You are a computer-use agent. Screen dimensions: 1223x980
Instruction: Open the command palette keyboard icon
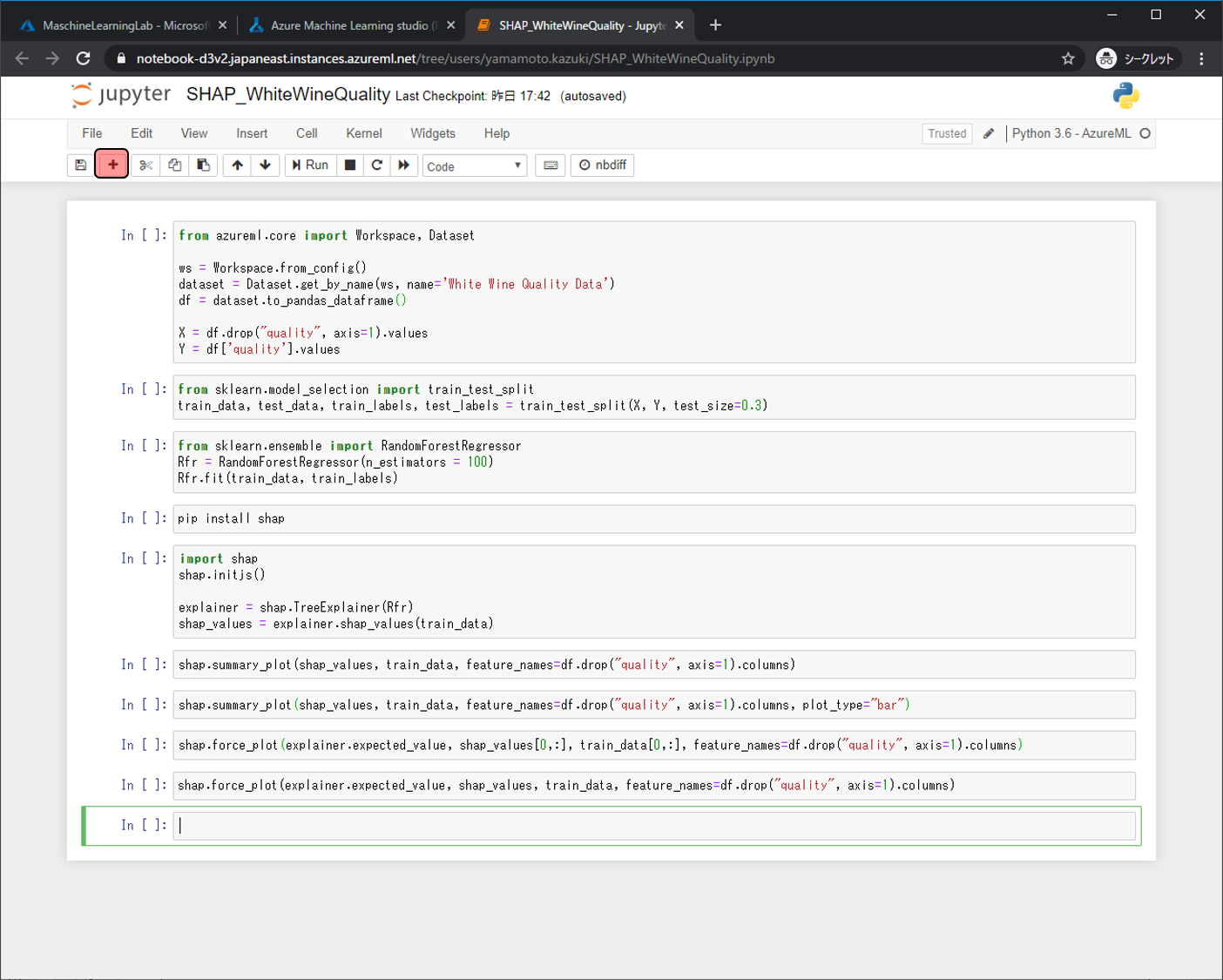tap(551, 166)
